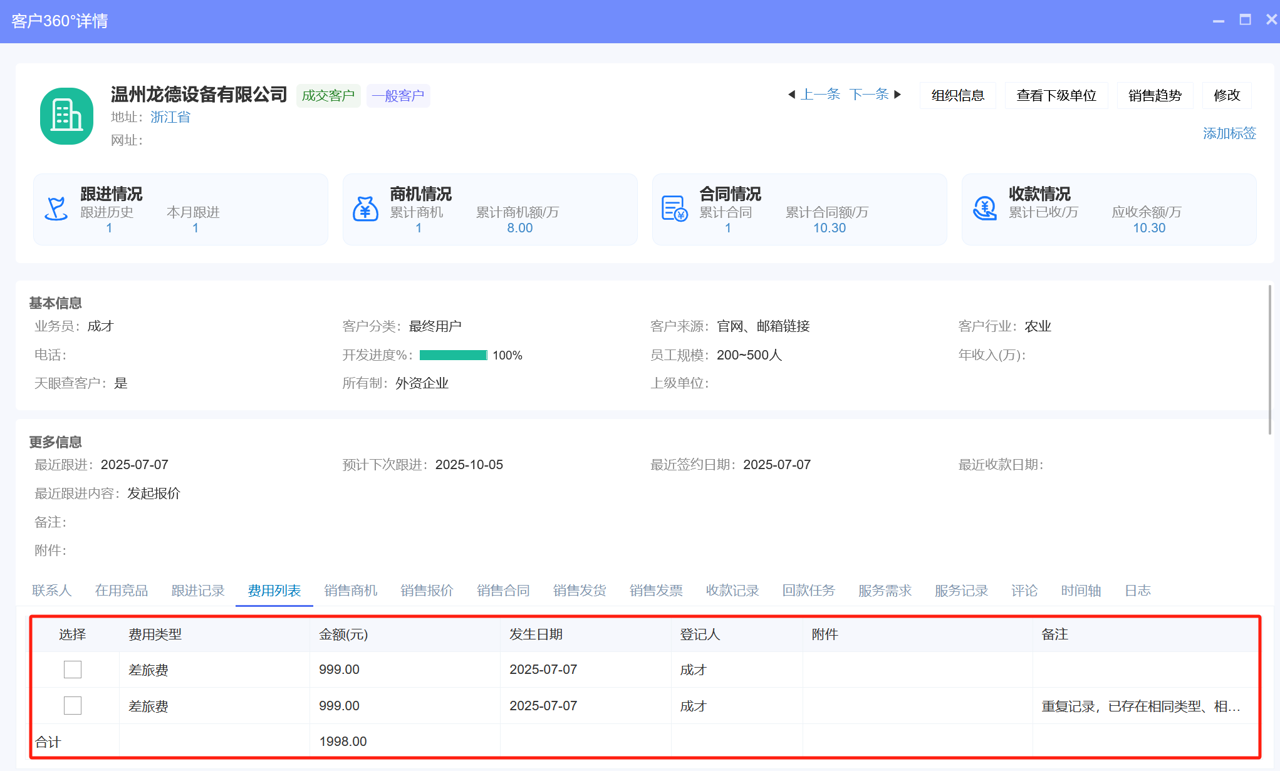The image size is (1280, 771).
Task: Click the contract document icon beside 合同情况
Action: click(676, 208)
